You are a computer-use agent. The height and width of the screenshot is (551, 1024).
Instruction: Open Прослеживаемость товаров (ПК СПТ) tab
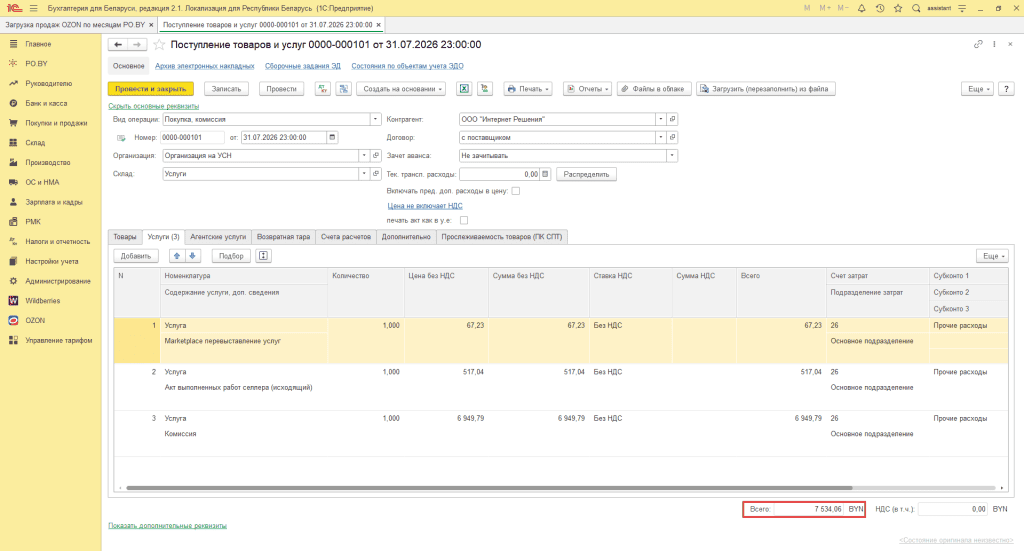click(502, 237)
